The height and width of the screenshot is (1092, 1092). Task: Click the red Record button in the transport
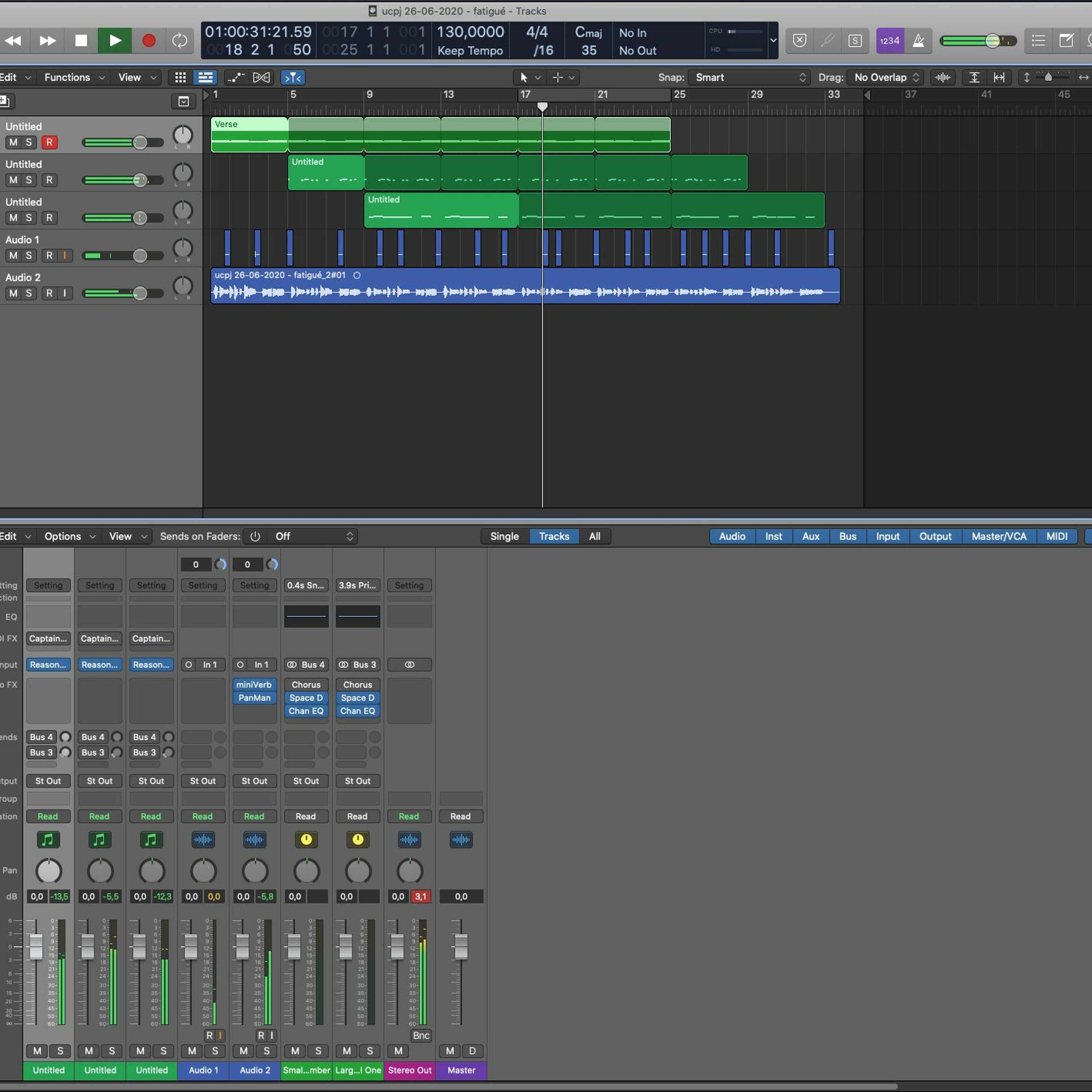pos(149,41)
